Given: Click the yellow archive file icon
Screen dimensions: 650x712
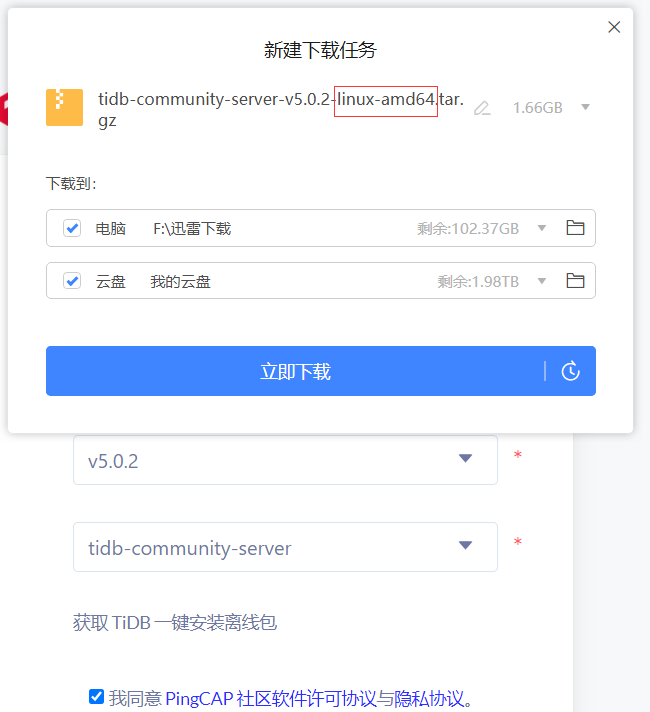Looking at the screenshot, I should point(65,107).
